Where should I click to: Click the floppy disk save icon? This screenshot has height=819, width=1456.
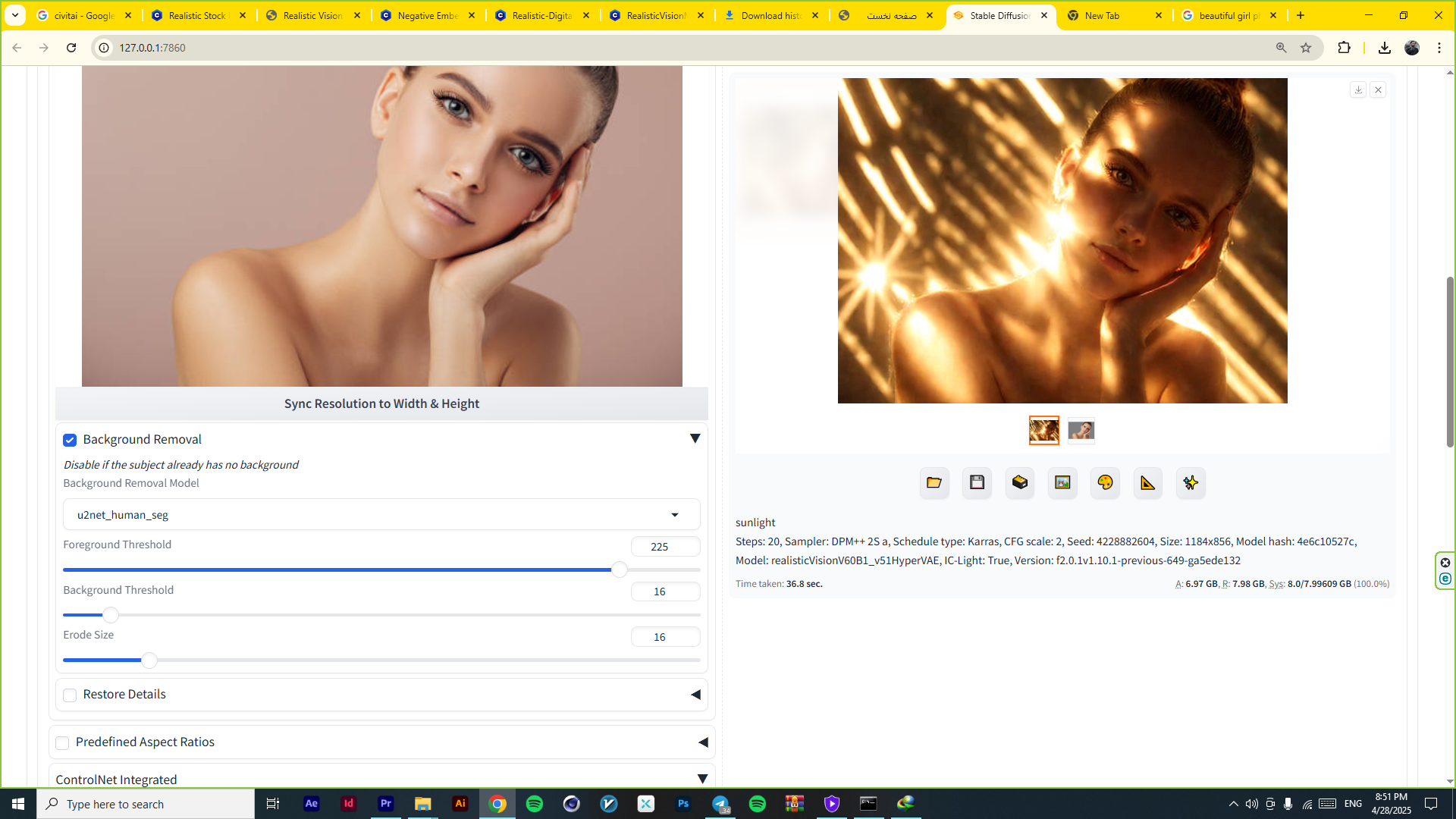(x=977, y=483)
